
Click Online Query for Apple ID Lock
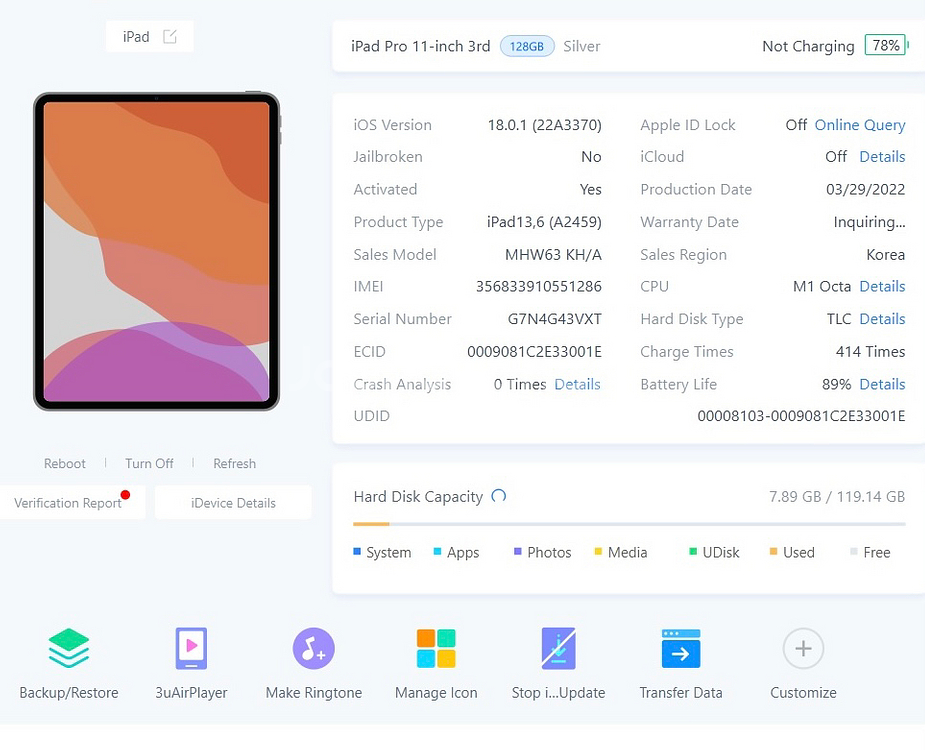click(860, 125)
